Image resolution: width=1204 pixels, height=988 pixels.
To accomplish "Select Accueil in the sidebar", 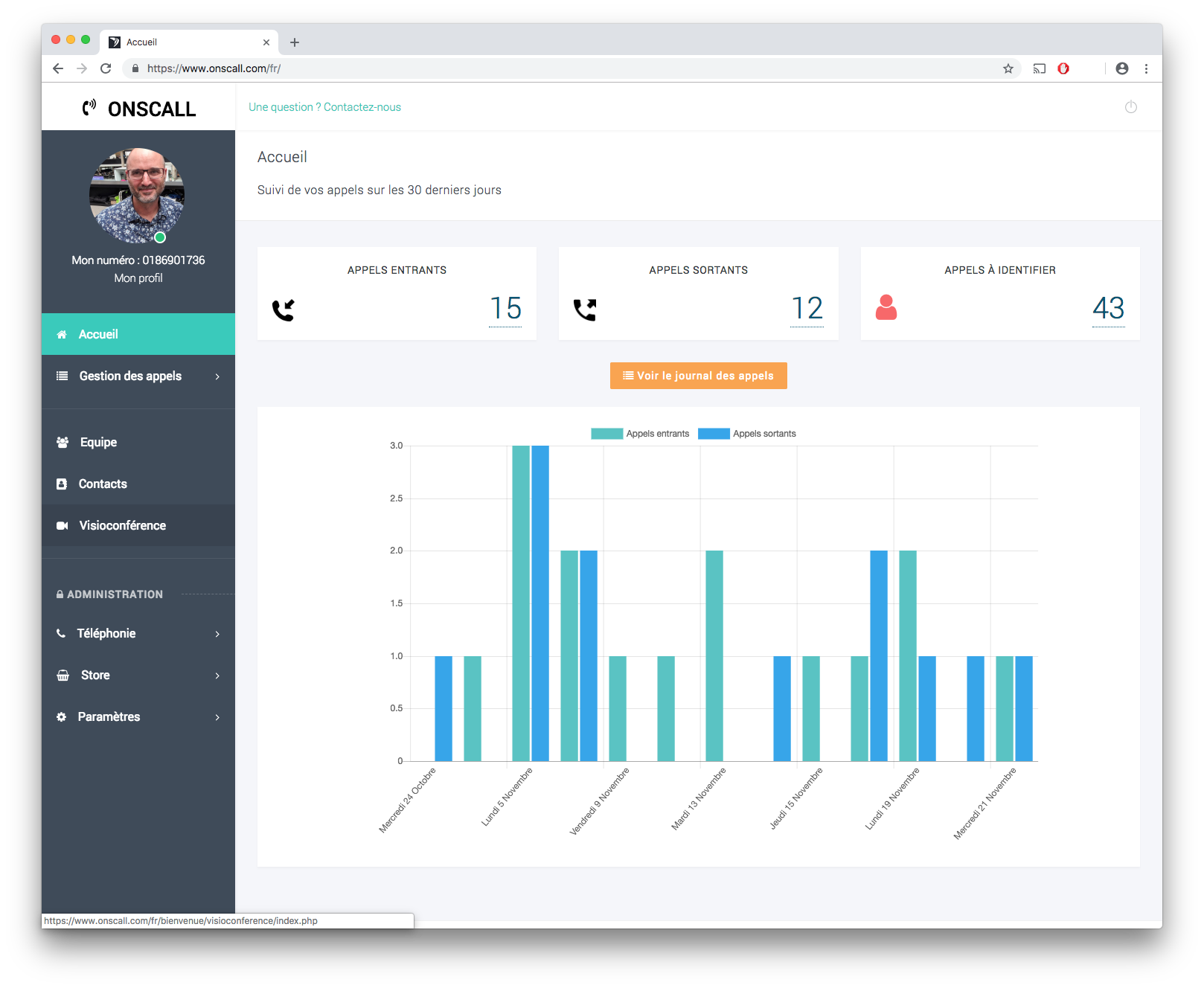I will pyautogui.click(x=138, y=334).
